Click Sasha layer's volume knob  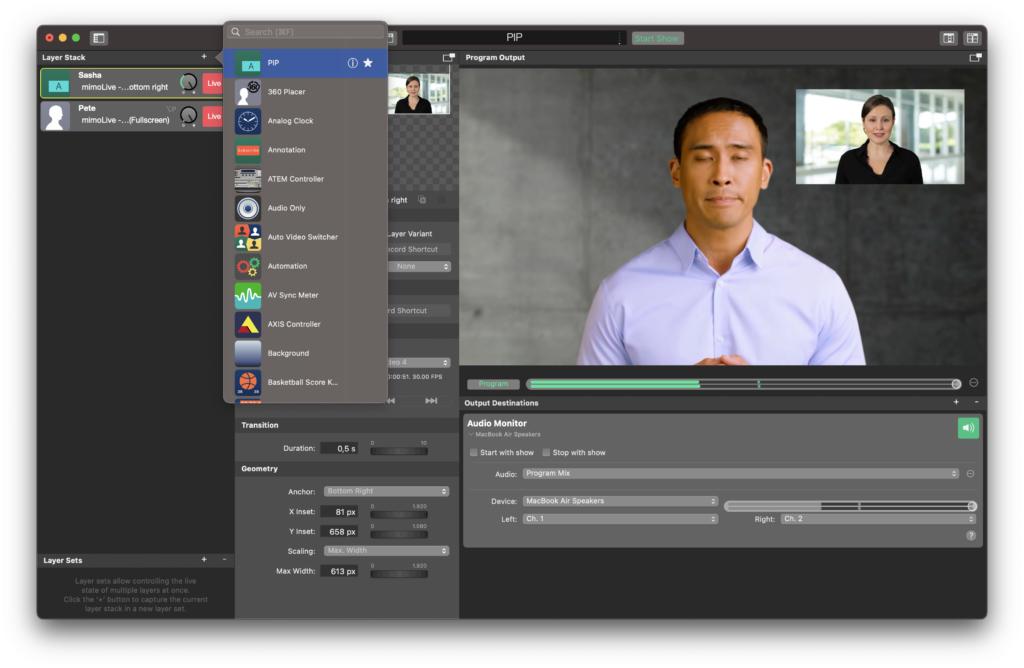click(x=188, y=83)
